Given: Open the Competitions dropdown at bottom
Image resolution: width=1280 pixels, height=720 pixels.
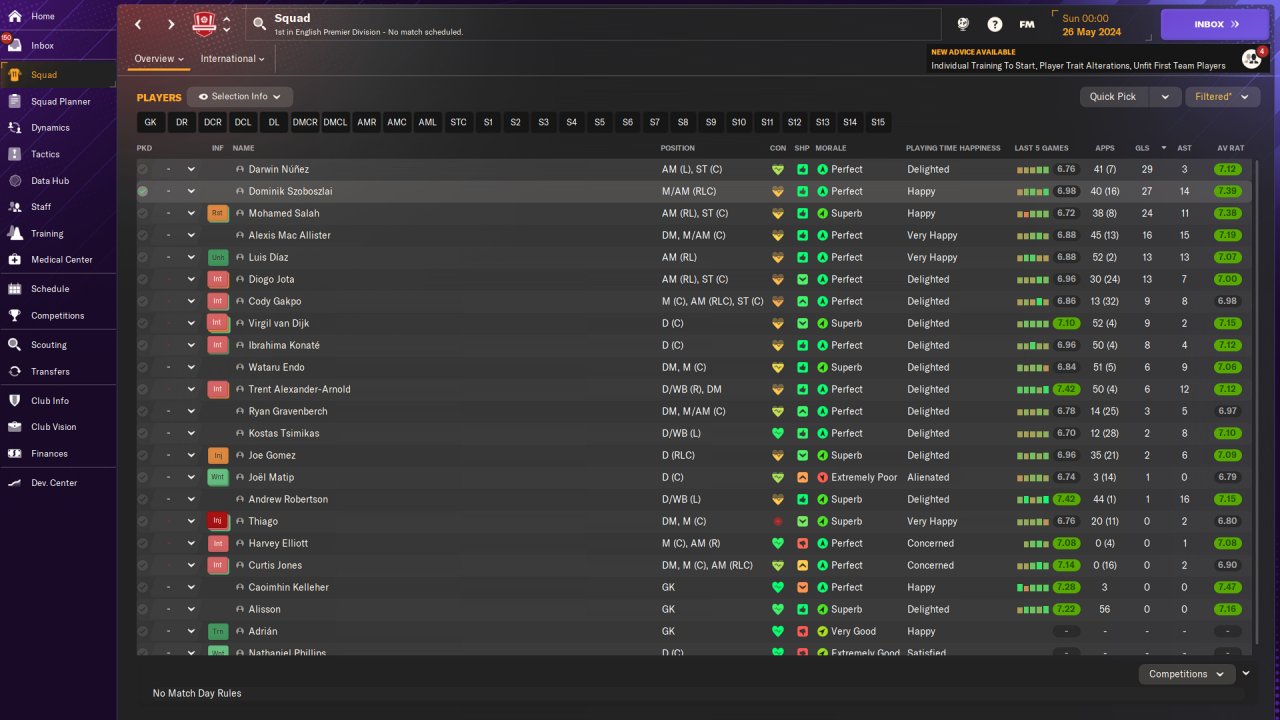Looking at the screenshot, I should (x=1186, y=674).
